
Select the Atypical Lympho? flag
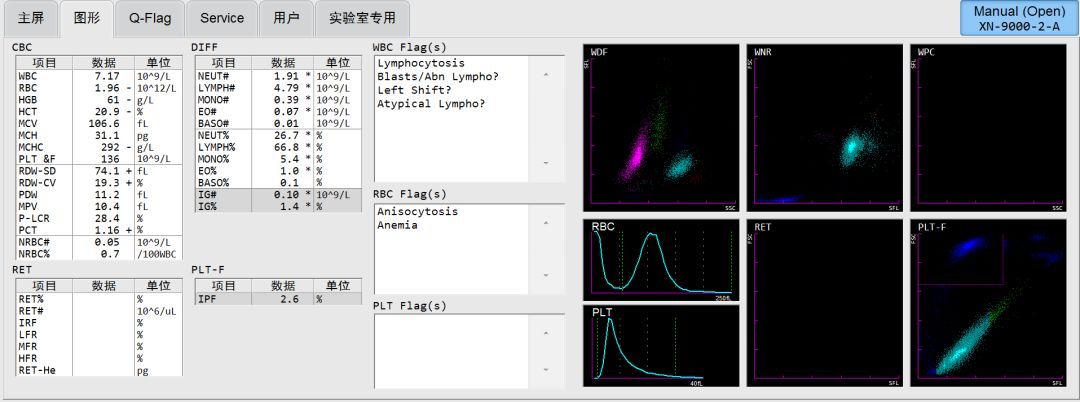click(x=431, y=104)
